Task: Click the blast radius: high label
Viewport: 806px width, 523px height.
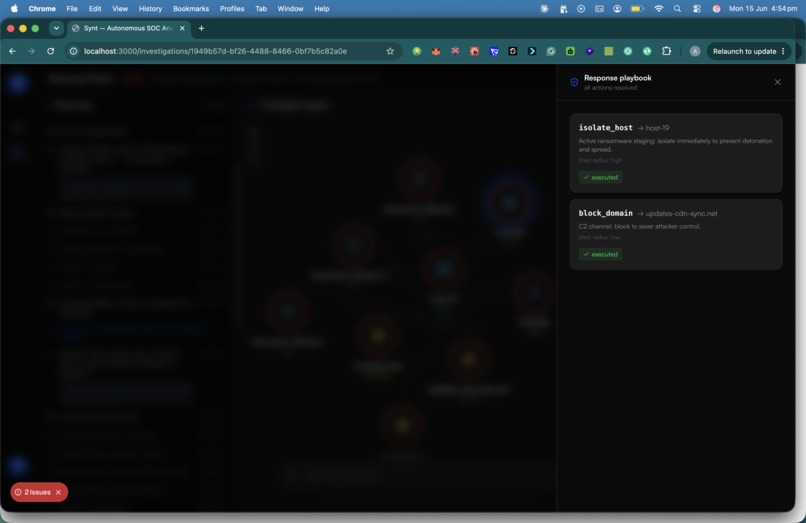Action: [x=600, y=160]
